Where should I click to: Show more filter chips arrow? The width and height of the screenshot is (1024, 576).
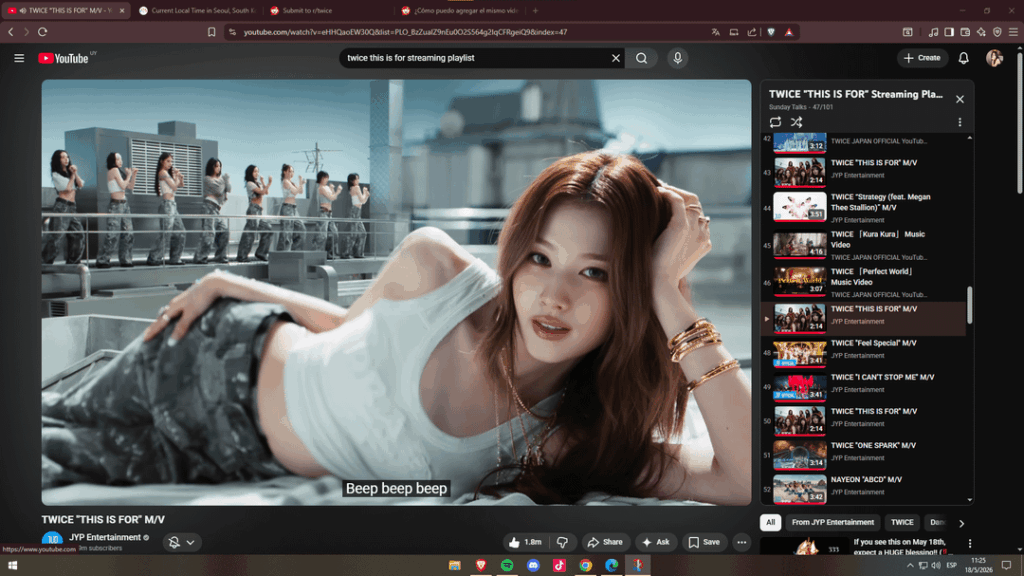pyautogui.click(x=961, y=523)
